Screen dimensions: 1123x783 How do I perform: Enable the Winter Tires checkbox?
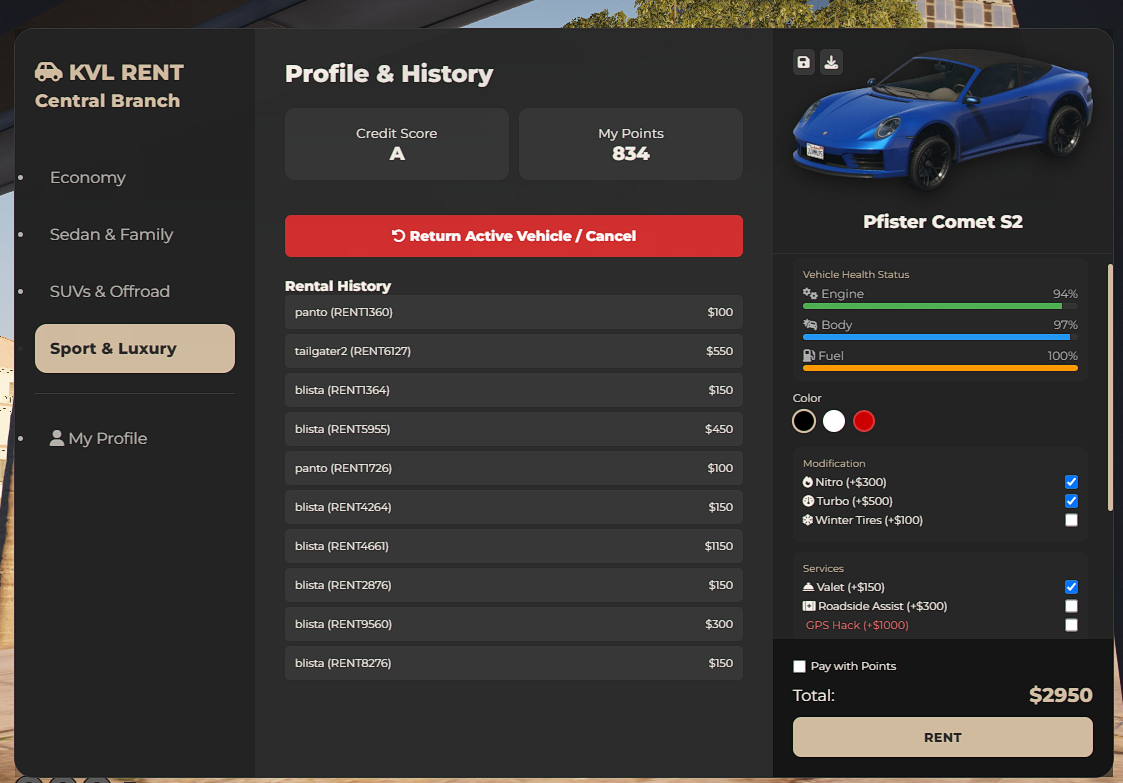(x=1071, y=520)
